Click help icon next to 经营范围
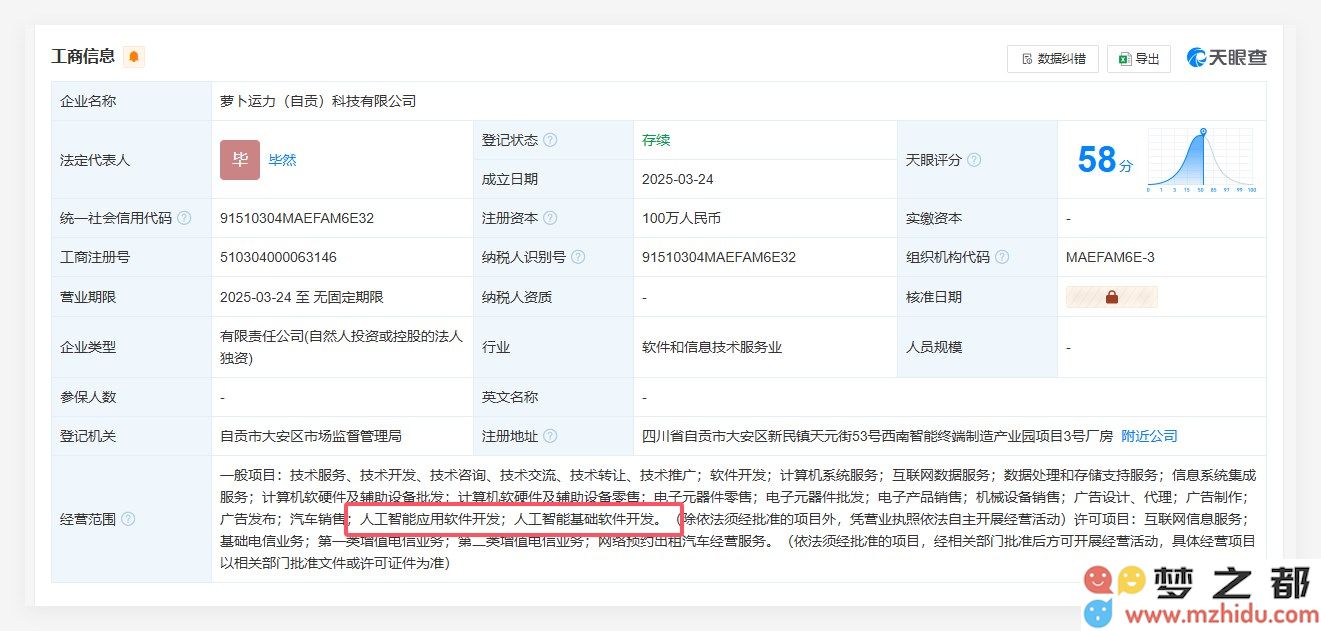The height and width of the screenshot is (631, 1321). [128, 519]
